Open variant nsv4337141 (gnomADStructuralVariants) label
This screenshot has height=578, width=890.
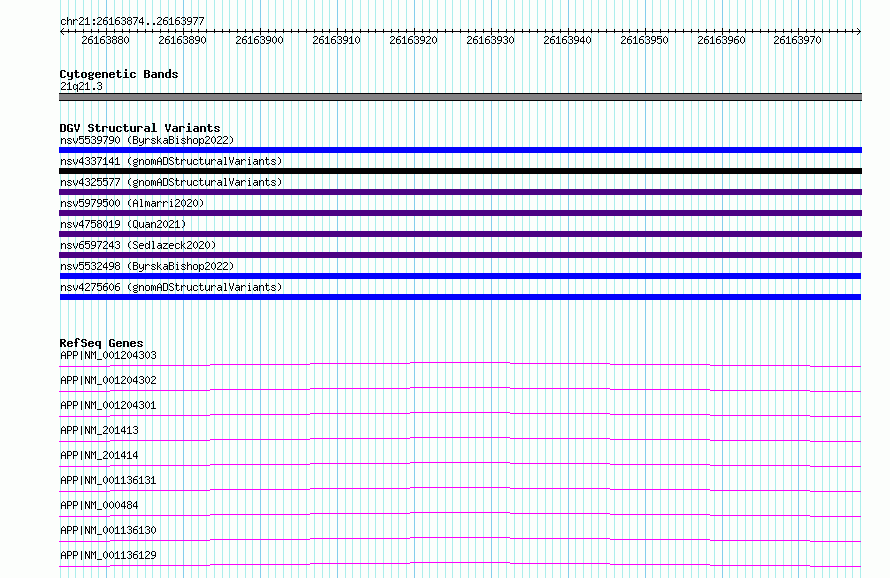coord(171,161)
